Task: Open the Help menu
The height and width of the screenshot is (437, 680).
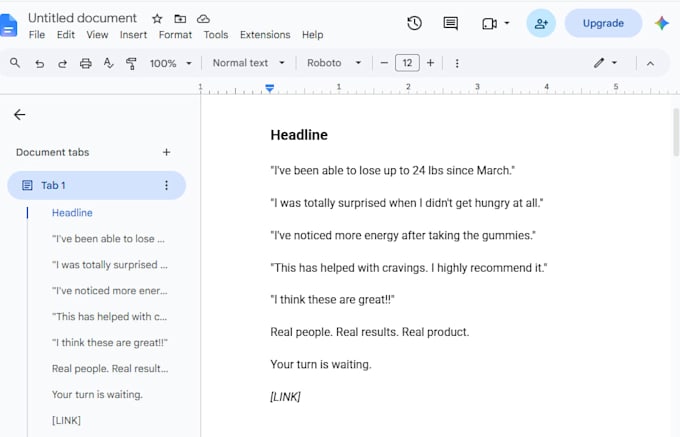Action: [312, 35]
